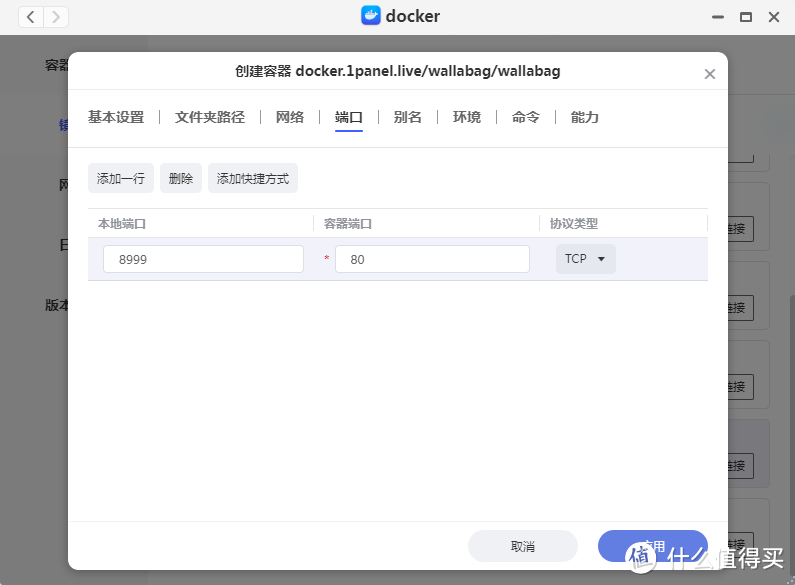The height and width of the screenshot is (585, 795).
Task: Select the 端口 tab
Action: coord(349,117)
